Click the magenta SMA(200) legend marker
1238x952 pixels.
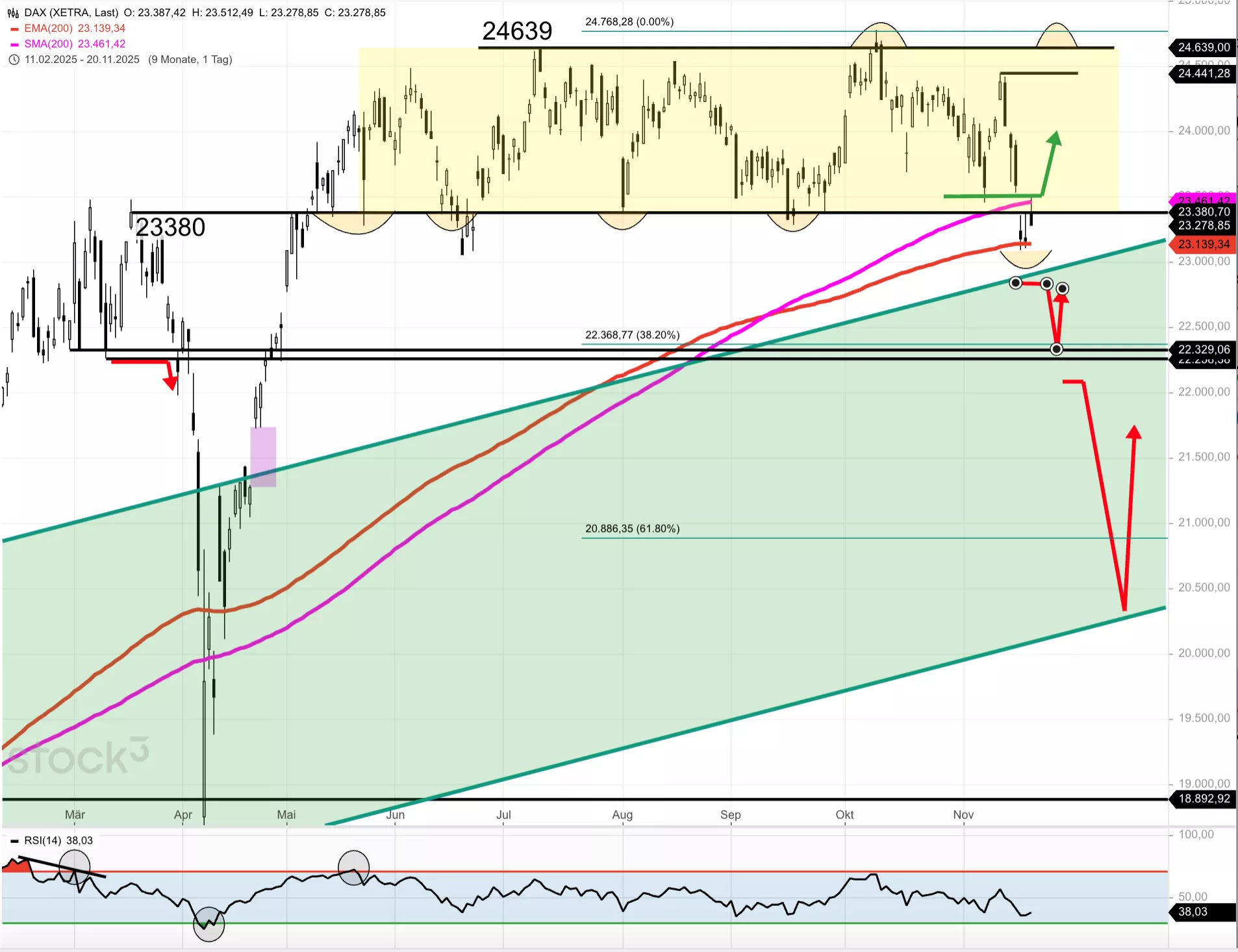pos(14,45)
